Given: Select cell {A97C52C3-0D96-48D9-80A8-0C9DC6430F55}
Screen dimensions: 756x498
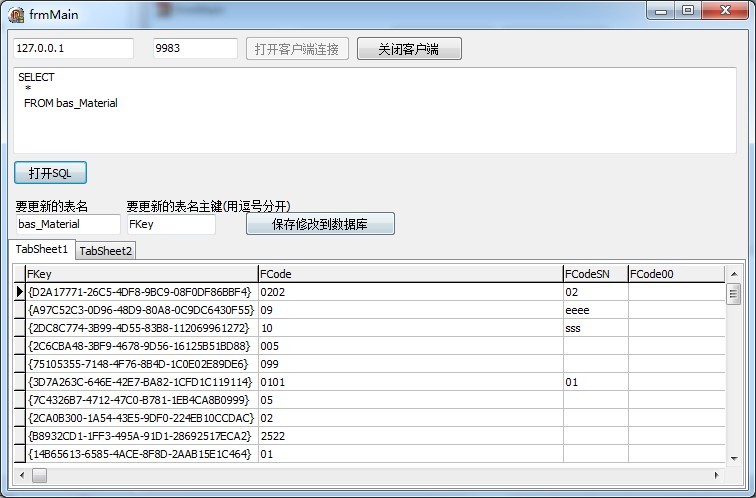Looking at the screenshot, I should click(142, 310).
